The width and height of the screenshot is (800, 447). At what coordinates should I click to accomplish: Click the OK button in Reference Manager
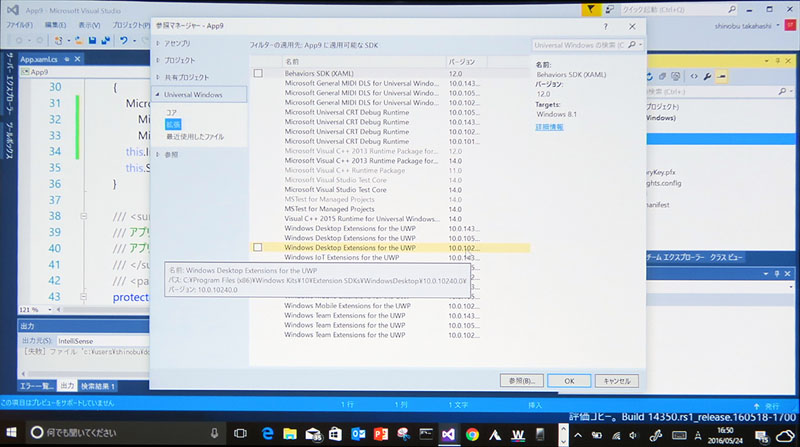click(x=569, y=381)
